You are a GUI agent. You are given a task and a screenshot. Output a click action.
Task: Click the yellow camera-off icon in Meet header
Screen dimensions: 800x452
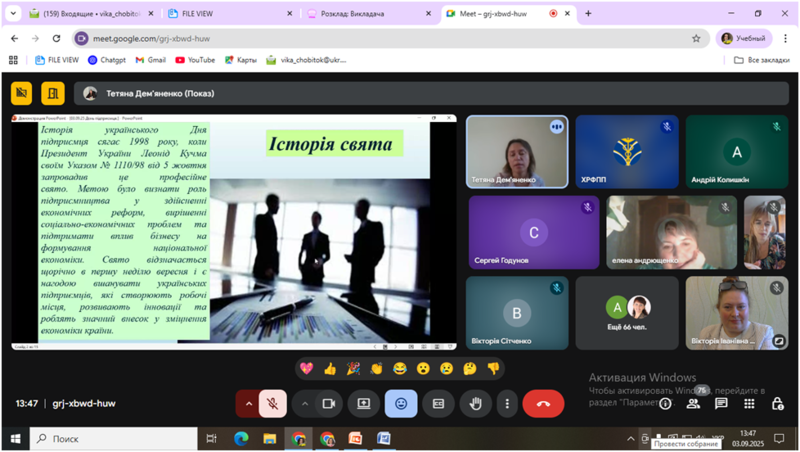[x=21, y=93]
